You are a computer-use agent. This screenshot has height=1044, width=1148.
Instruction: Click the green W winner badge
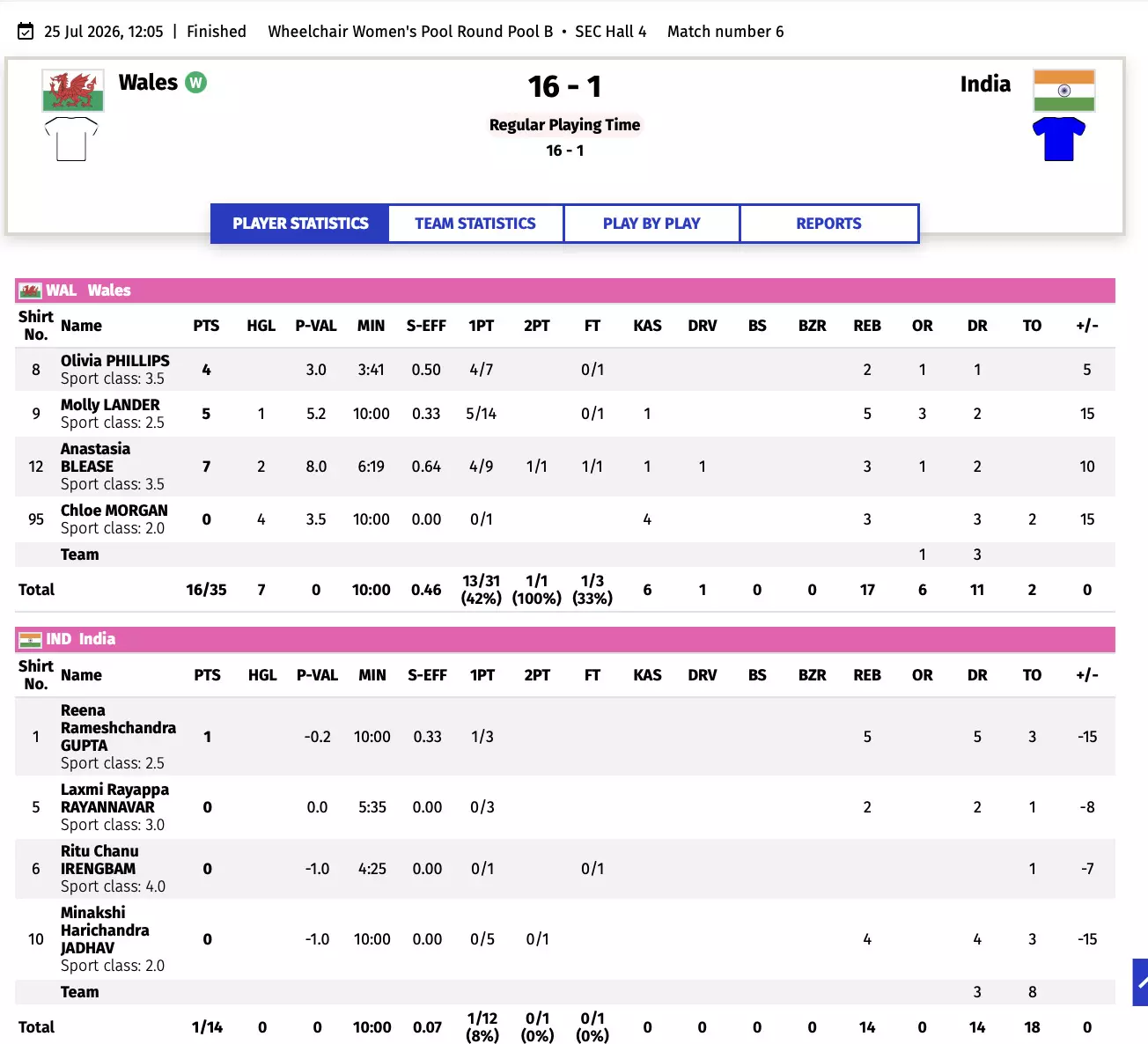pos(195,83)
